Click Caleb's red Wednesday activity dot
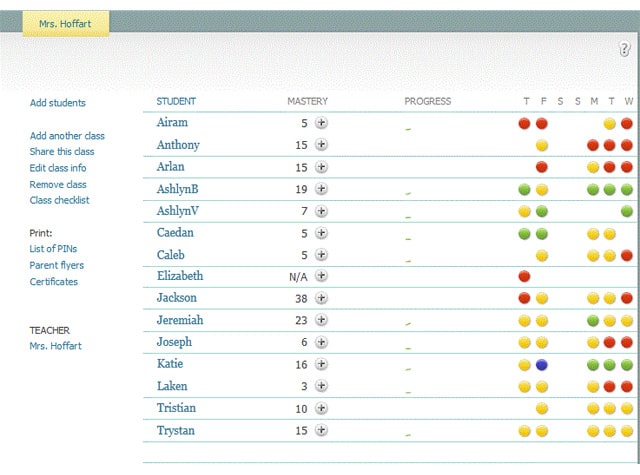The width and height of the screenshot is (640, 475). click(x=627, y=256)
